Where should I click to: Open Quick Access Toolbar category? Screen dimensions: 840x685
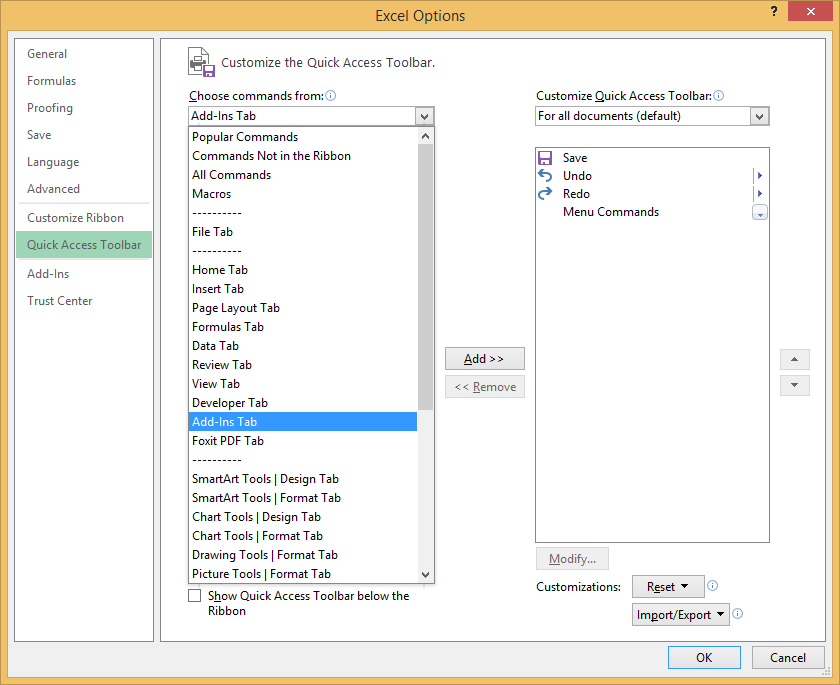84,245
